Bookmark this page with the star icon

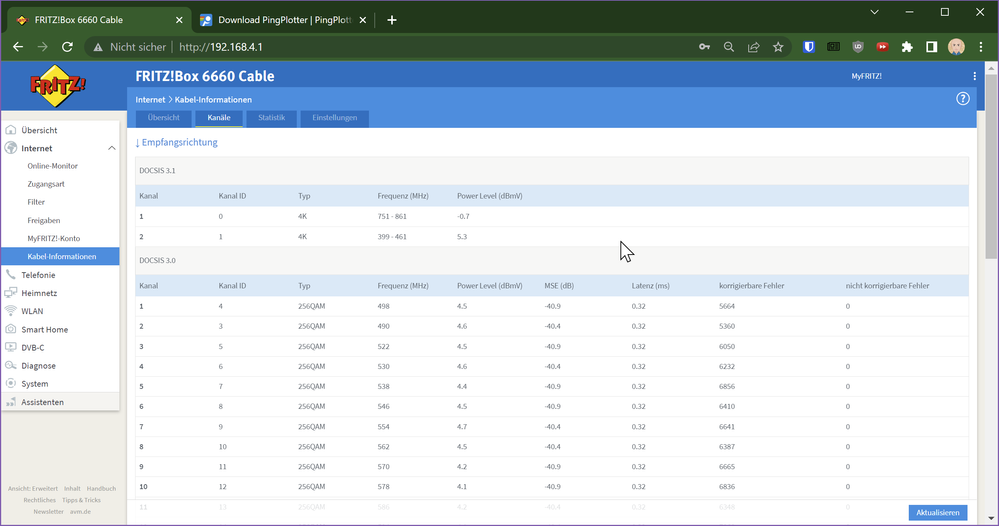(778, 47)
